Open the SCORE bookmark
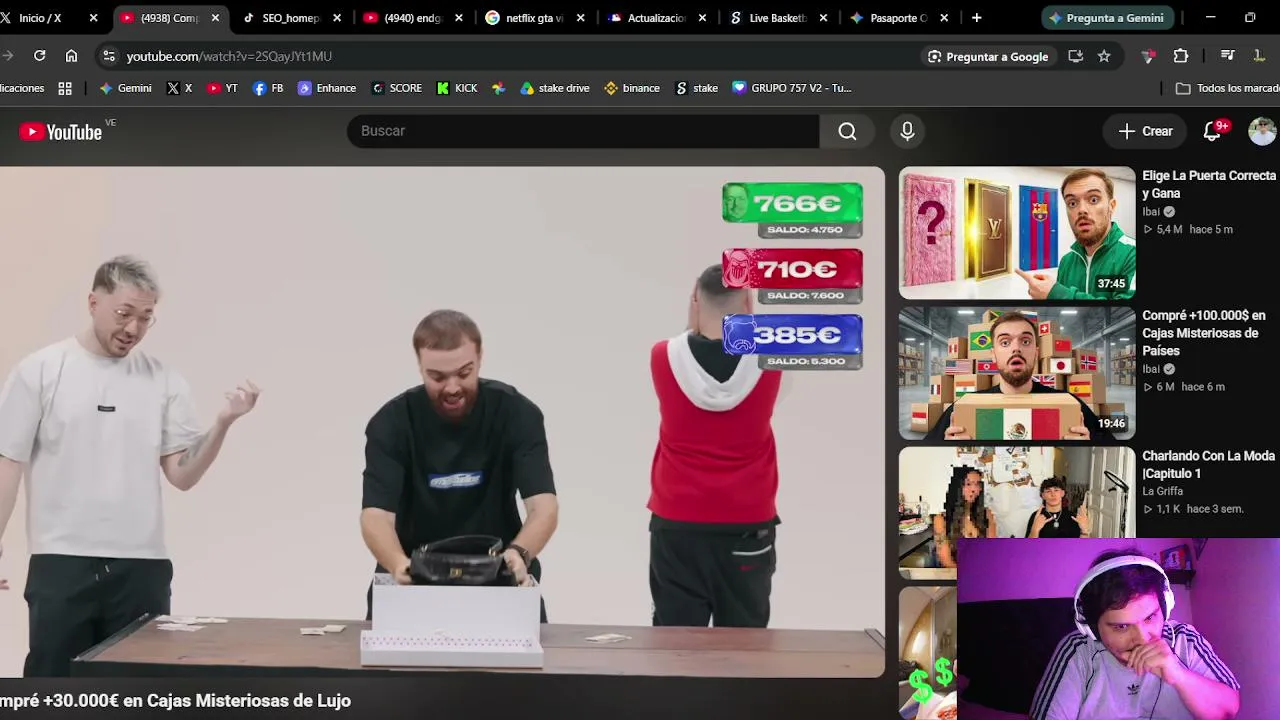The image size is (1280, 720). [396, 88]
